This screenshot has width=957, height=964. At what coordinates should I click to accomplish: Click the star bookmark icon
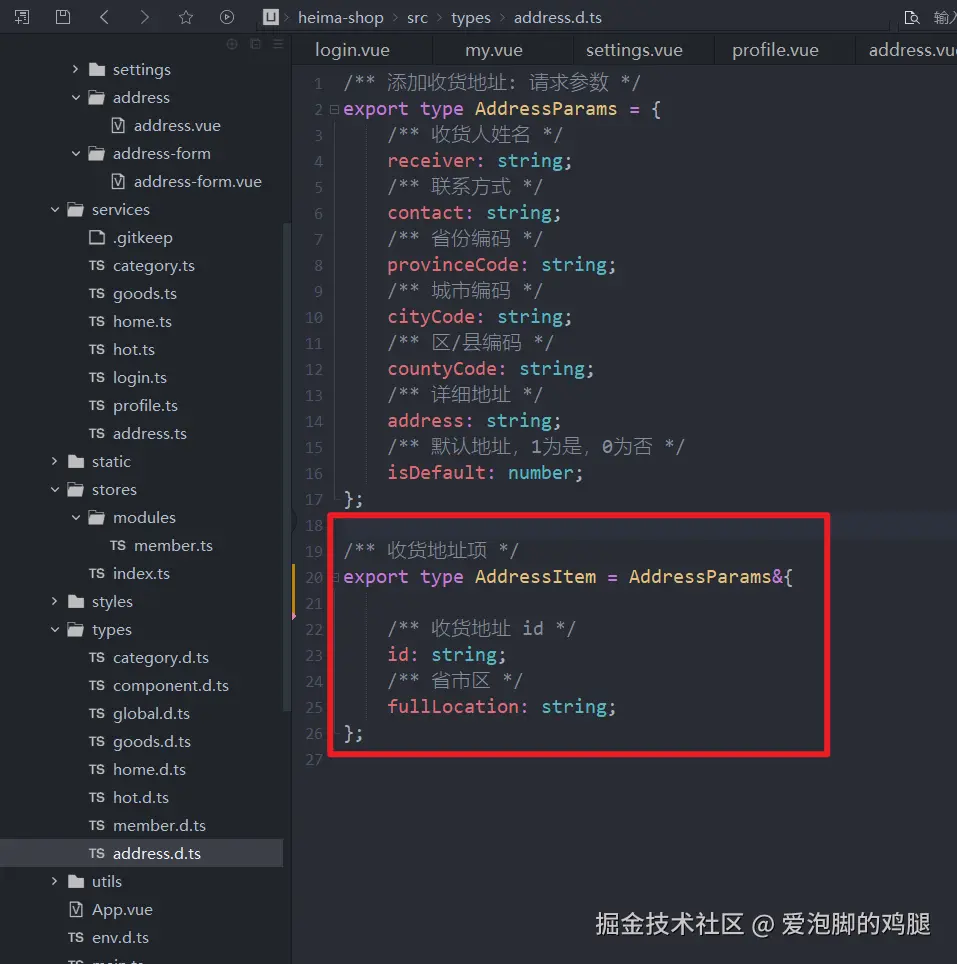[186, 17]
